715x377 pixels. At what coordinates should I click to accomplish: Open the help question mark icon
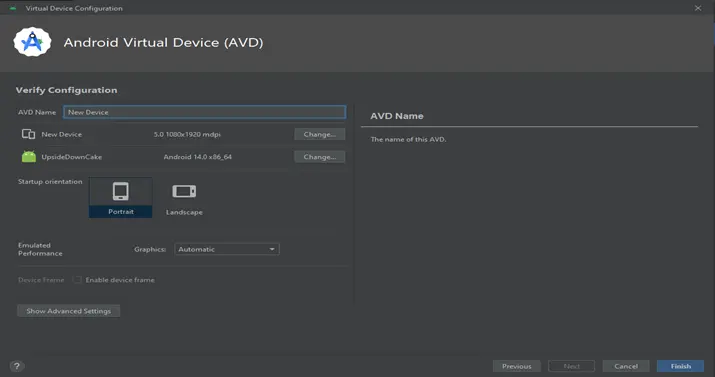pyautogui.click(x=17, y=366)
